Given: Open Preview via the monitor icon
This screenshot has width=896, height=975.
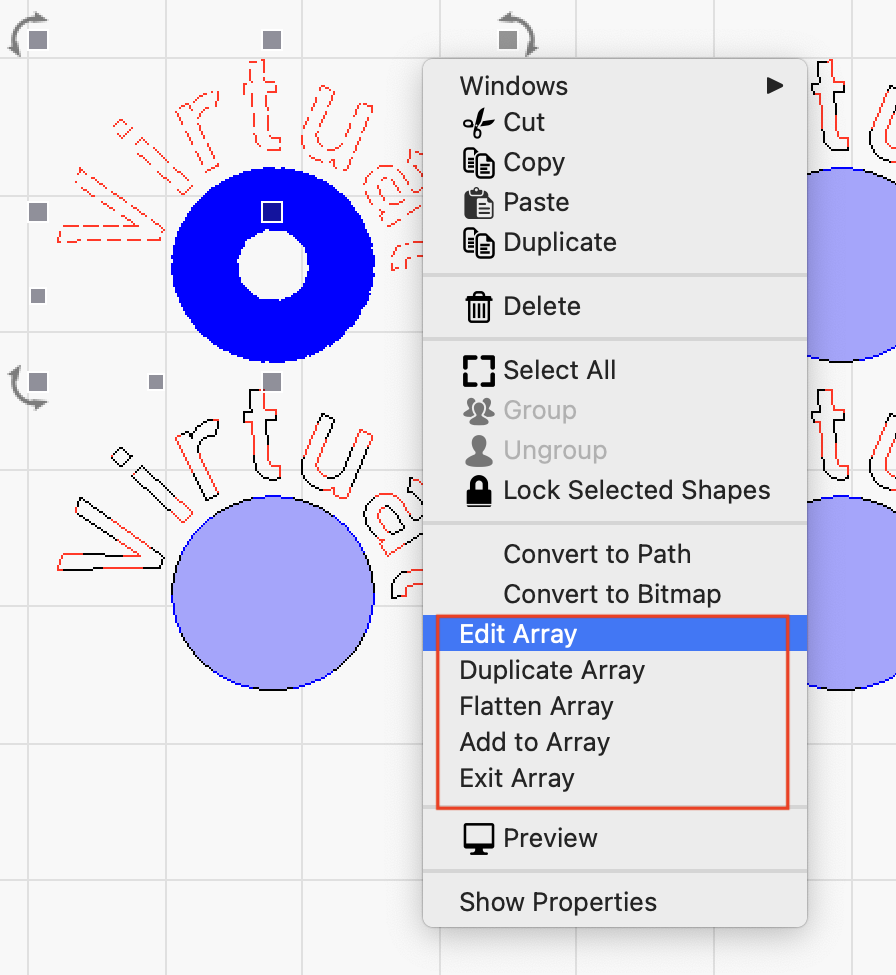Looking at the screenshot, I should [x=479, y=838].
